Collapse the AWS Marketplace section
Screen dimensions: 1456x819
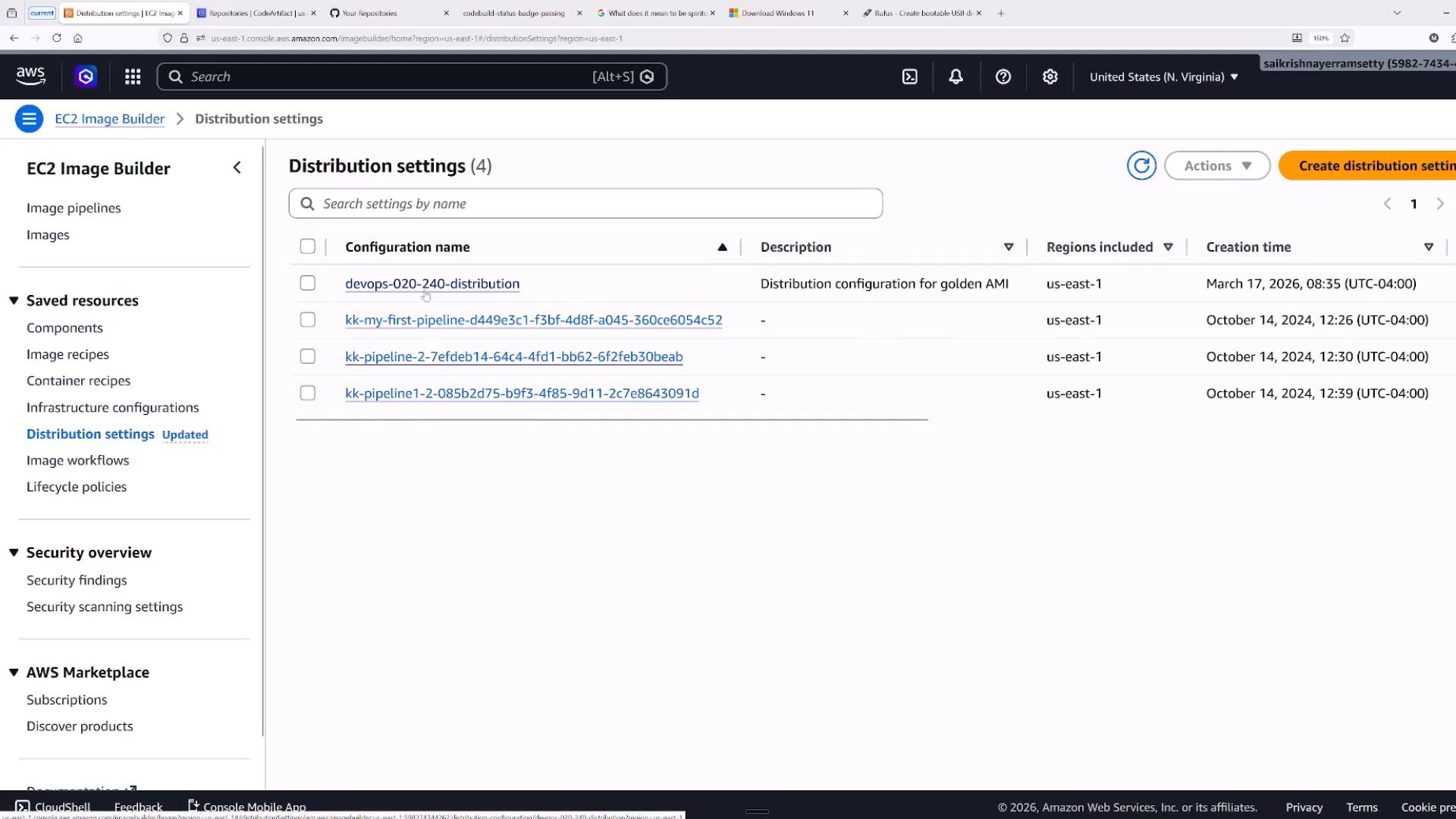[14, 672]
